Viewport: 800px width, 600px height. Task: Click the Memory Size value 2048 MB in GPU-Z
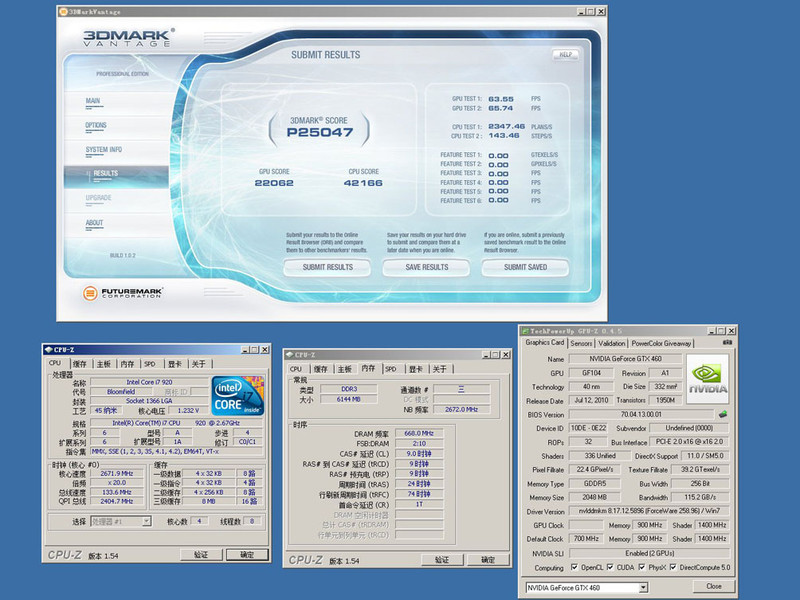[594, 497]
